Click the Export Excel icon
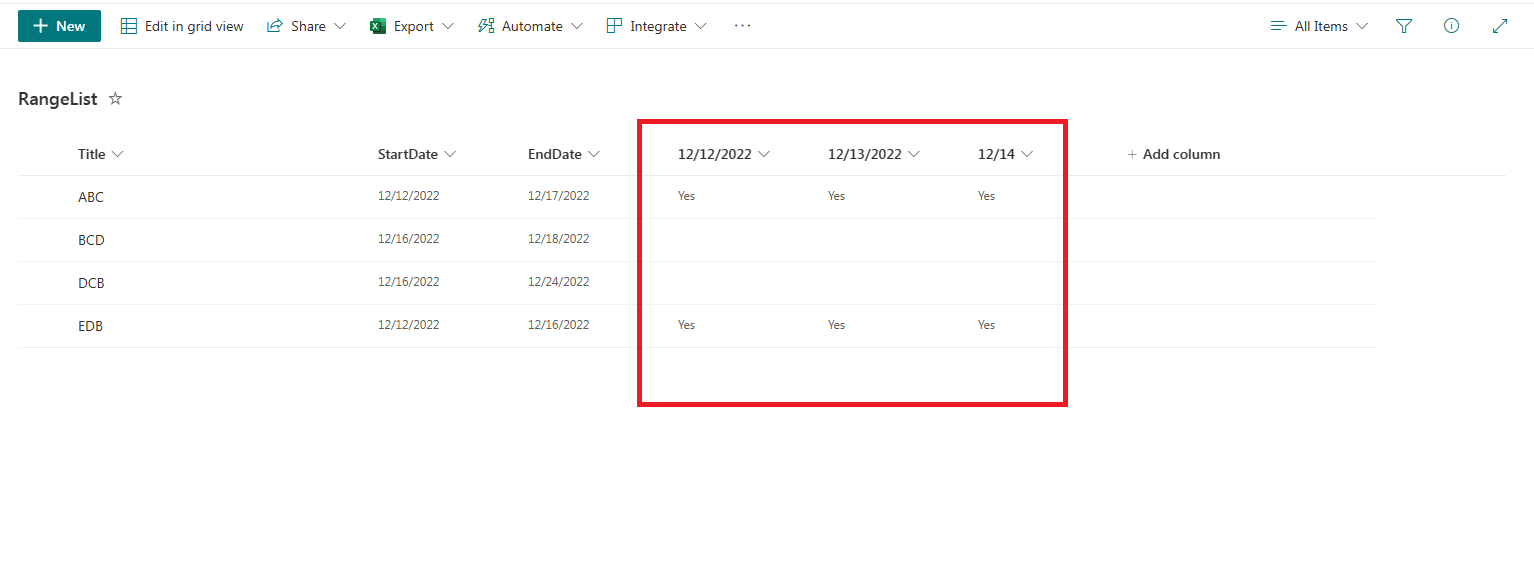 coord(378,26)
